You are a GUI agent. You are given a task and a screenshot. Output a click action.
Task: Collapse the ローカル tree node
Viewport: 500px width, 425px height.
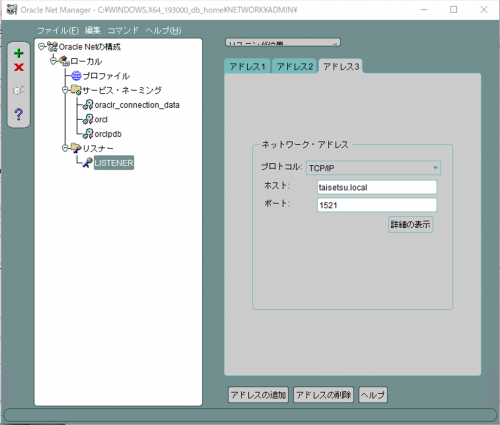pyautogui.click(x=53, y=61)
